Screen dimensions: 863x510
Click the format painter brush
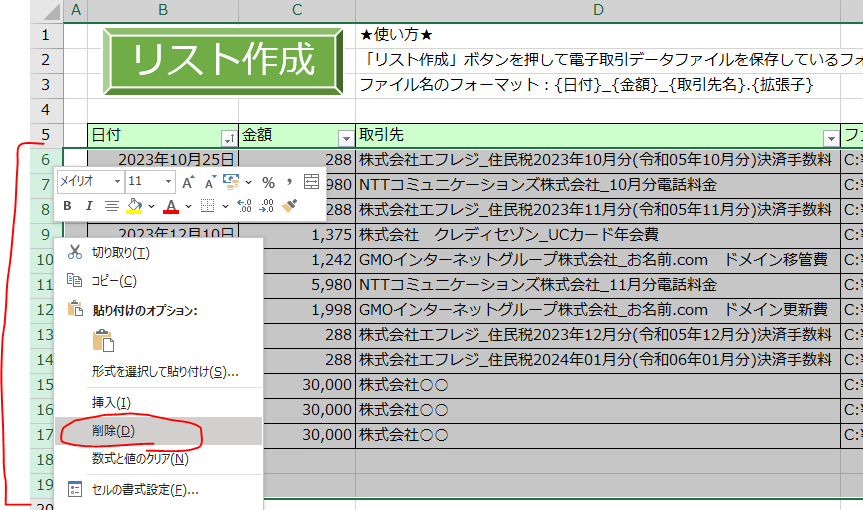click(x=289, y=206)
